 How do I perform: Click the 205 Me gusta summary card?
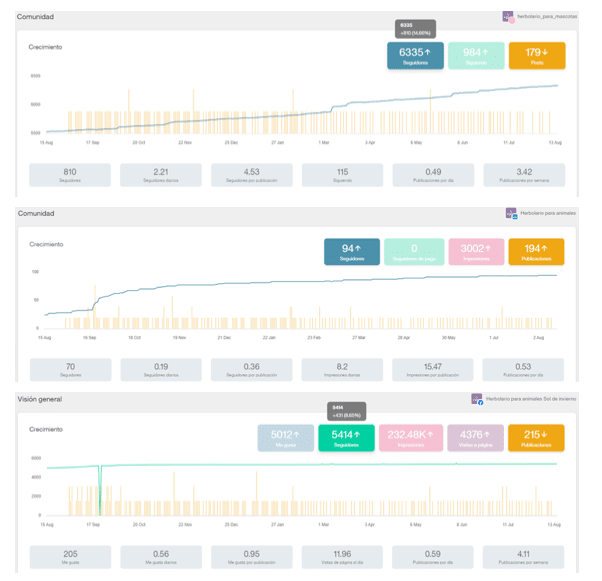(x=70, y=560)
